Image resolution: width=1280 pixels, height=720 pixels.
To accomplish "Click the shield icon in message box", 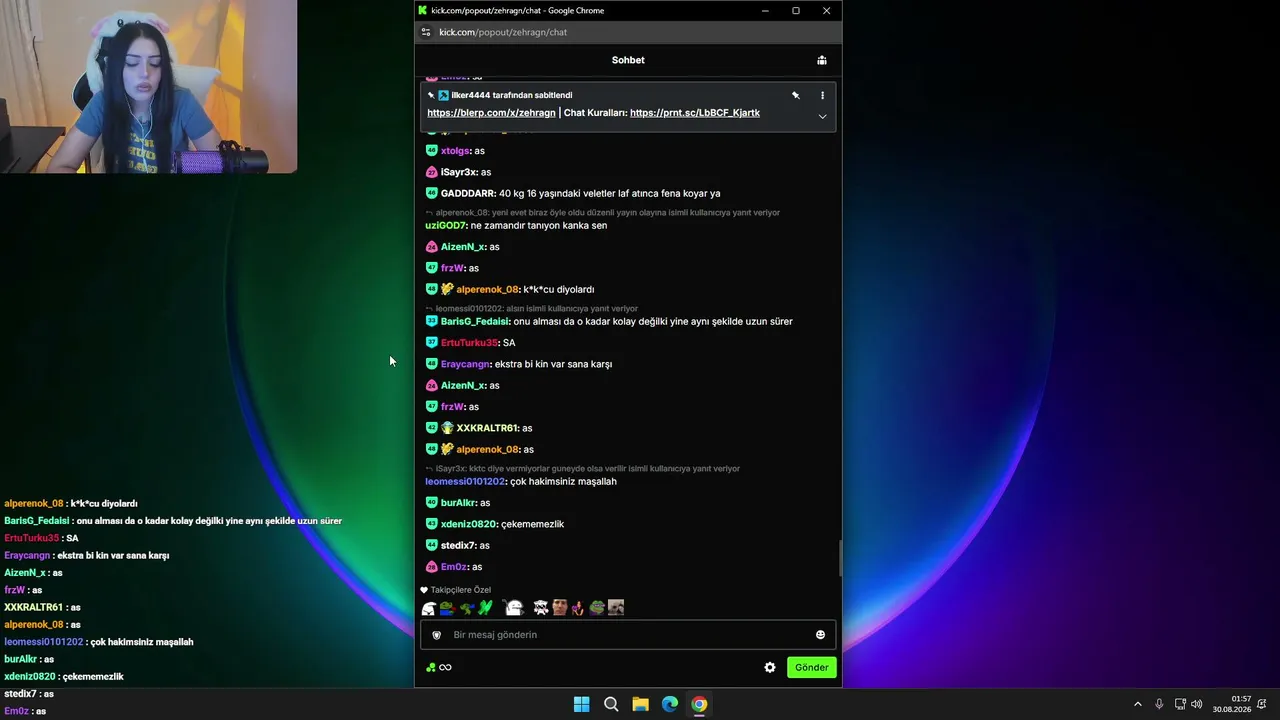I will point(436,635).
